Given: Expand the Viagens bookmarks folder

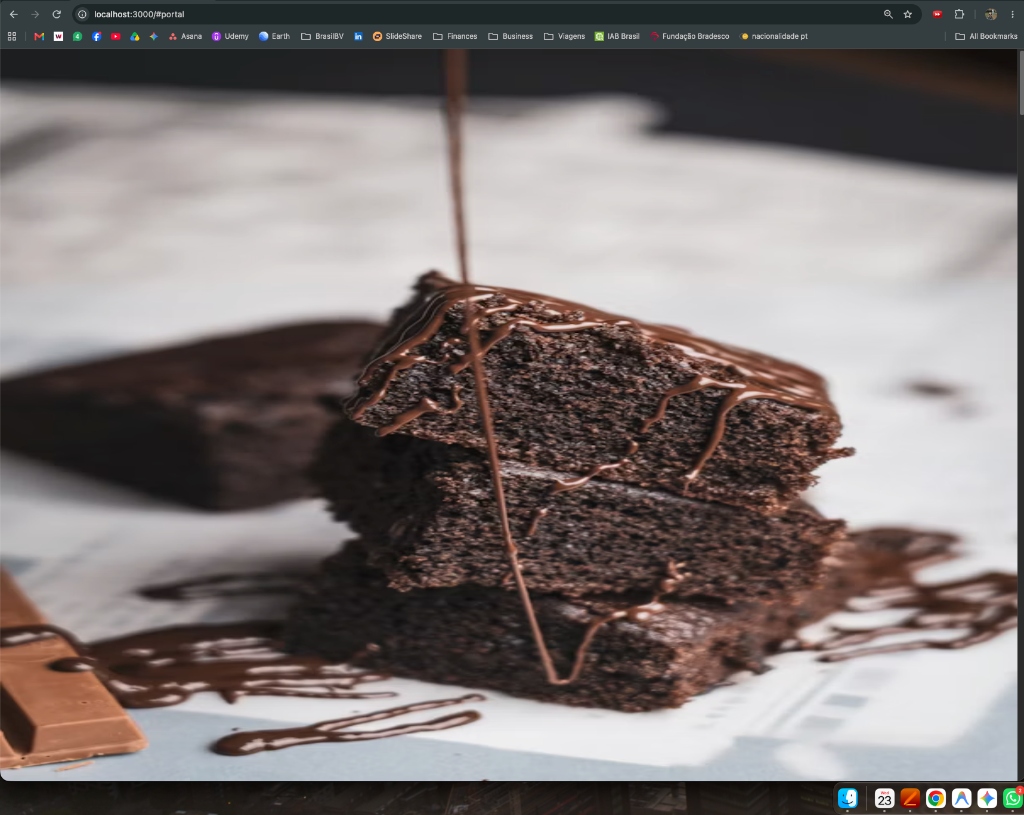Looking at the screenshot, I should (x=565, y=36).
